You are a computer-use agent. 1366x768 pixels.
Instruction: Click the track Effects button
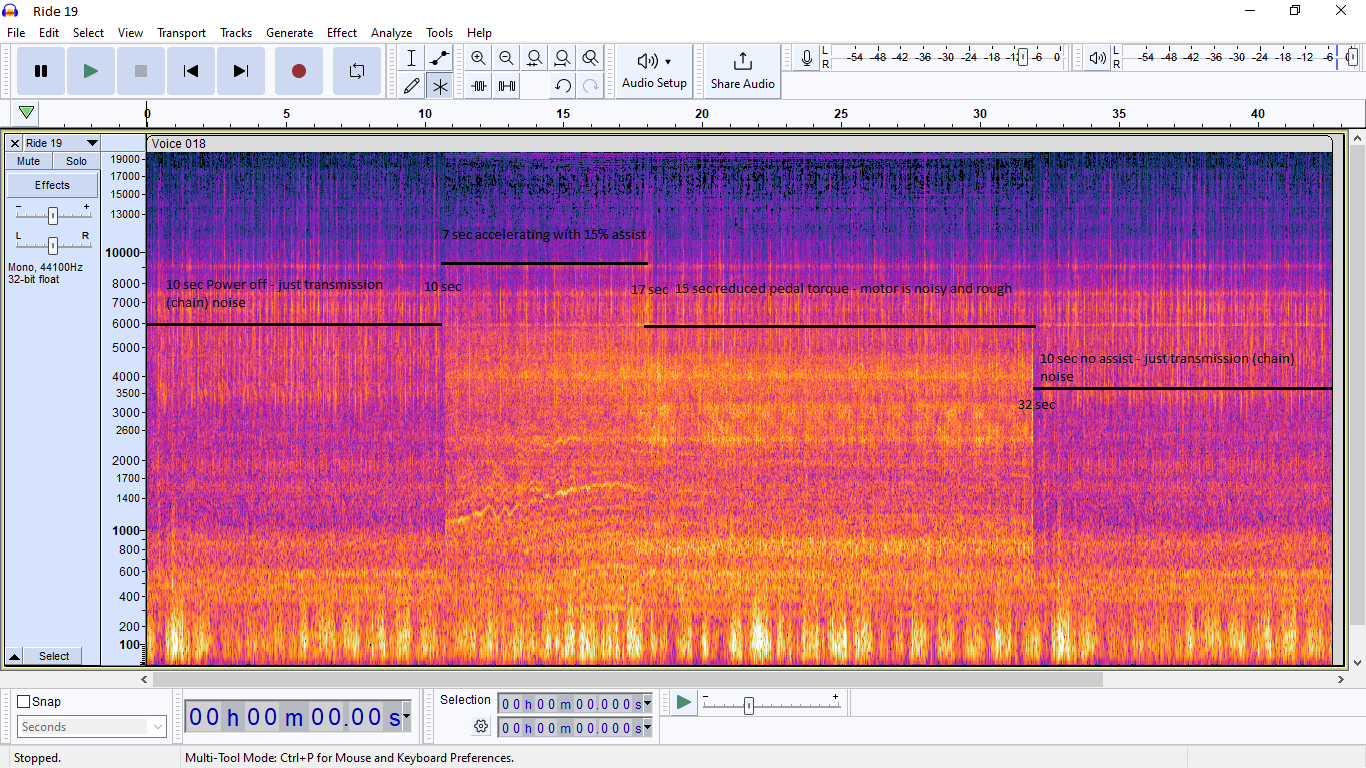click(52, 185)
